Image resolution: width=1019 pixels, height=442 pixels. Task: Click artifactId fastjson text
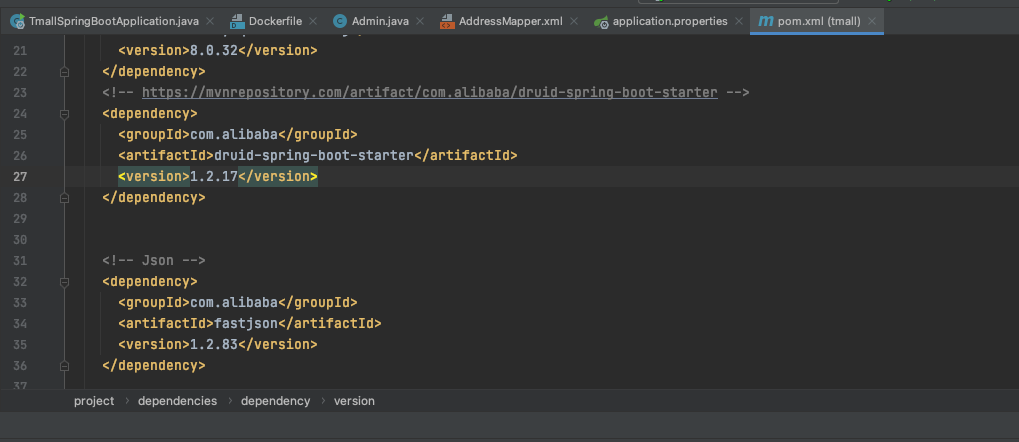[x=246, y=323]
